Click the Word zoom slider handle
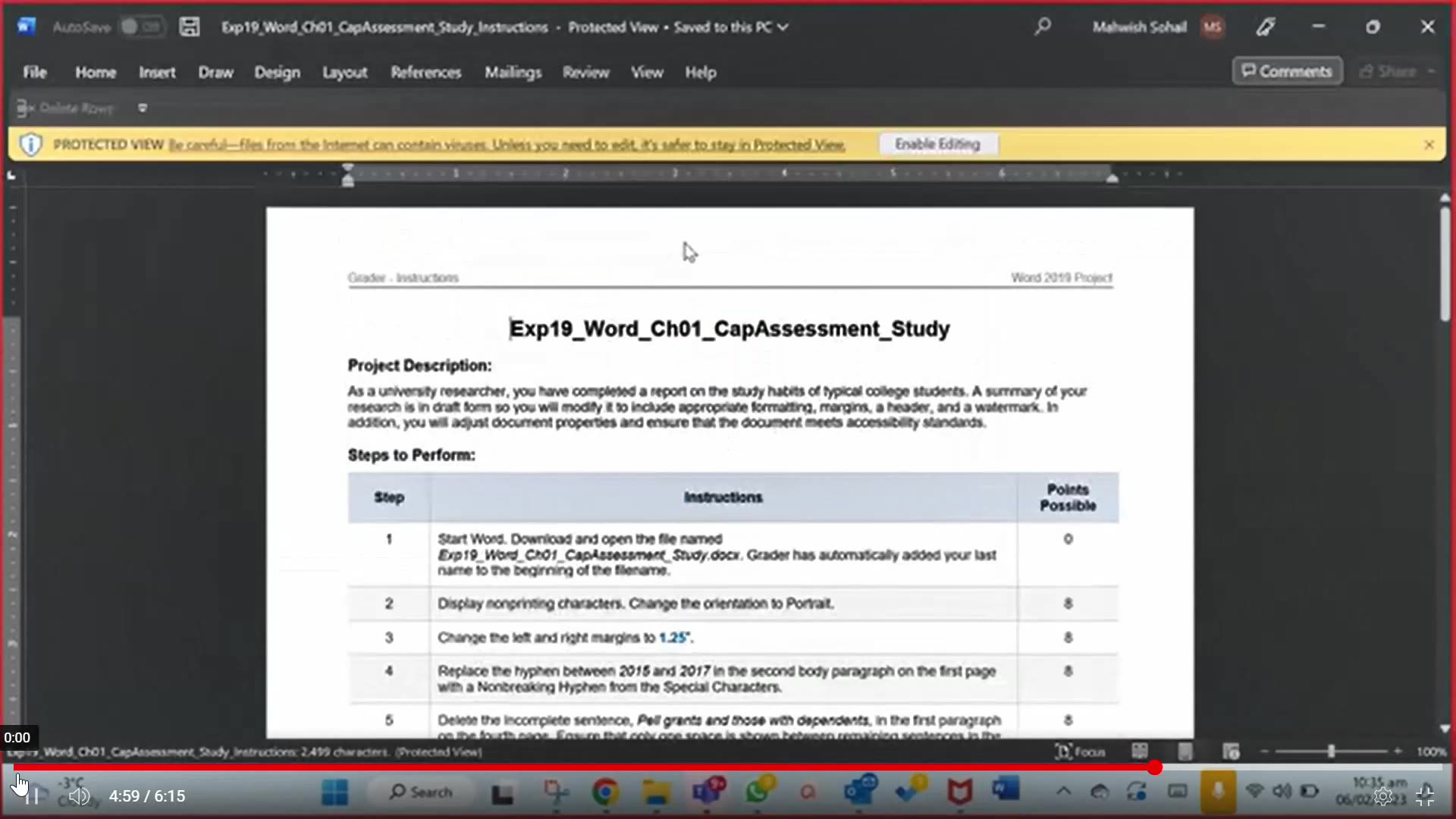Viewport: 1456px width, 819px height. 1331,752
